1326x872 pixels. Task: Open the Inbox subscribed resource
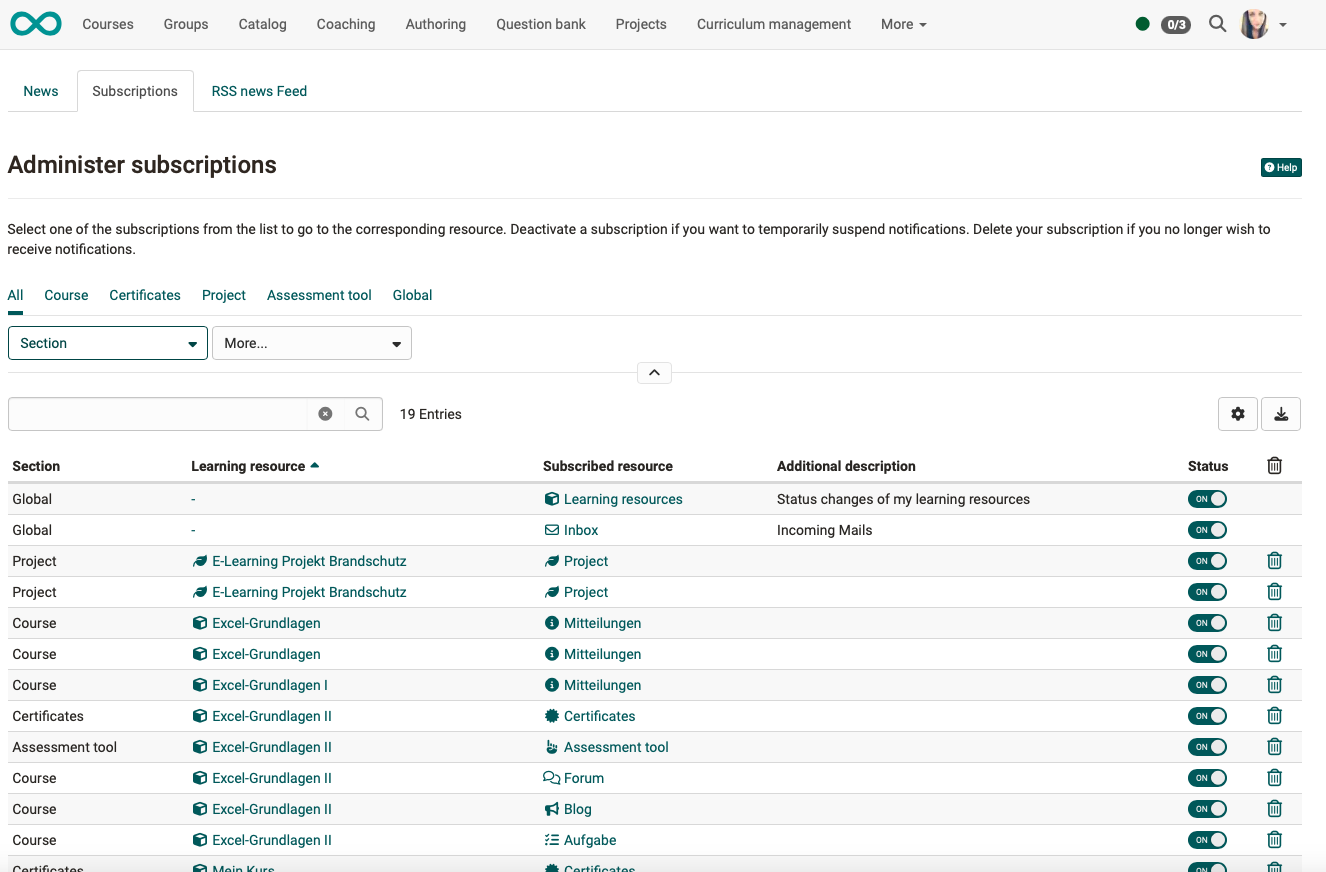pos(580,529)
